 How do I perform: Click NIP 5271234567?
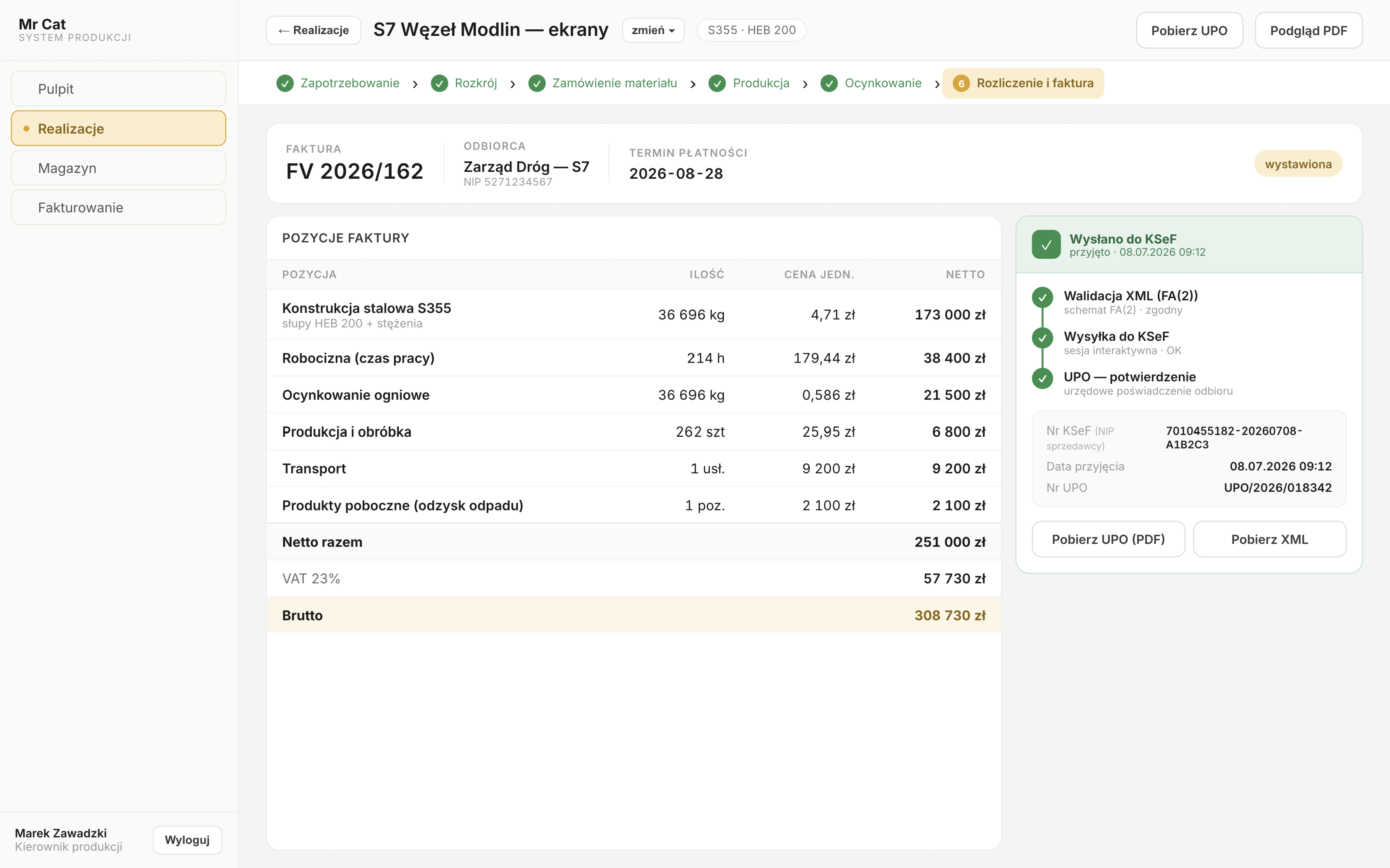click(508, 182)
